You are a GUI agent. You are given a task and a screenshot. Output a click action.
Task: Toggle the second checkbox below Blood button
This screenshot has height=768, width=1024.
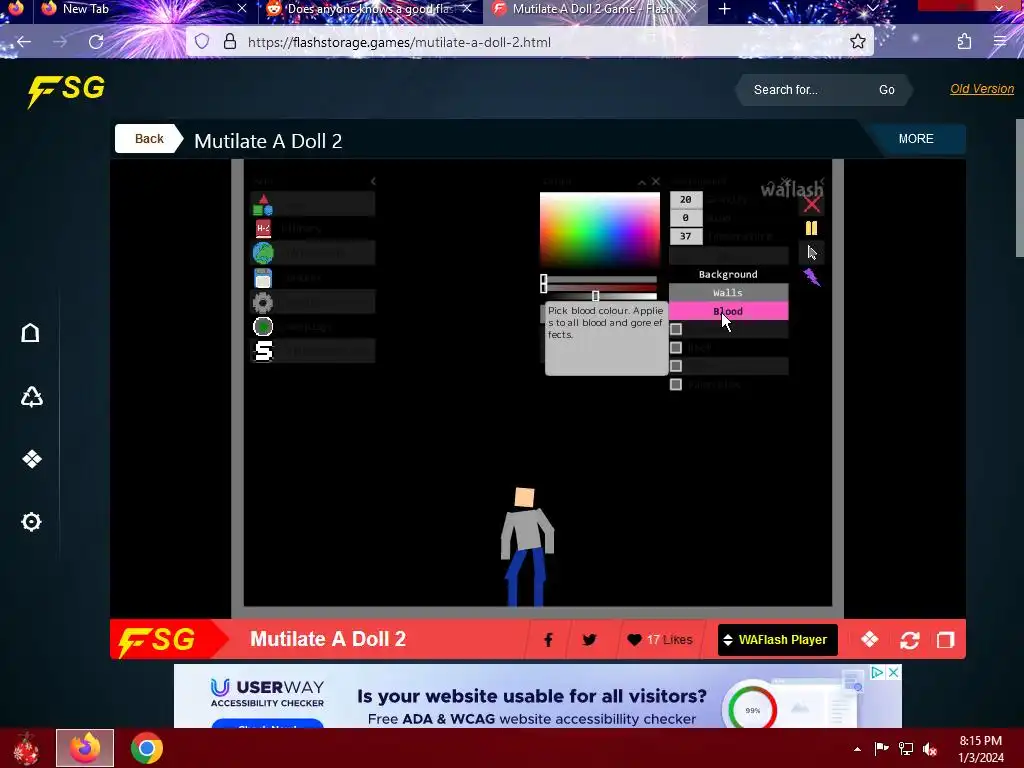[676, 347]
